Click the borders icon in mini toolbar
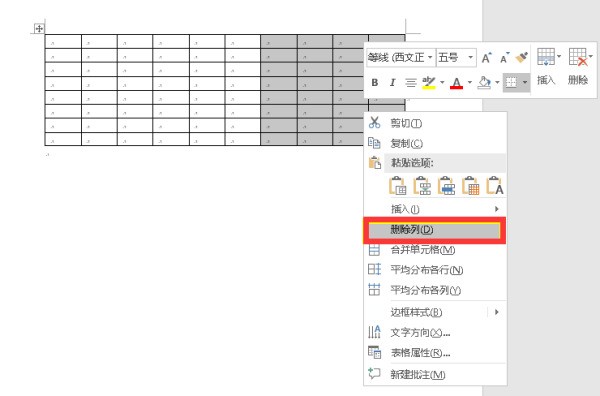 (511, 82)
